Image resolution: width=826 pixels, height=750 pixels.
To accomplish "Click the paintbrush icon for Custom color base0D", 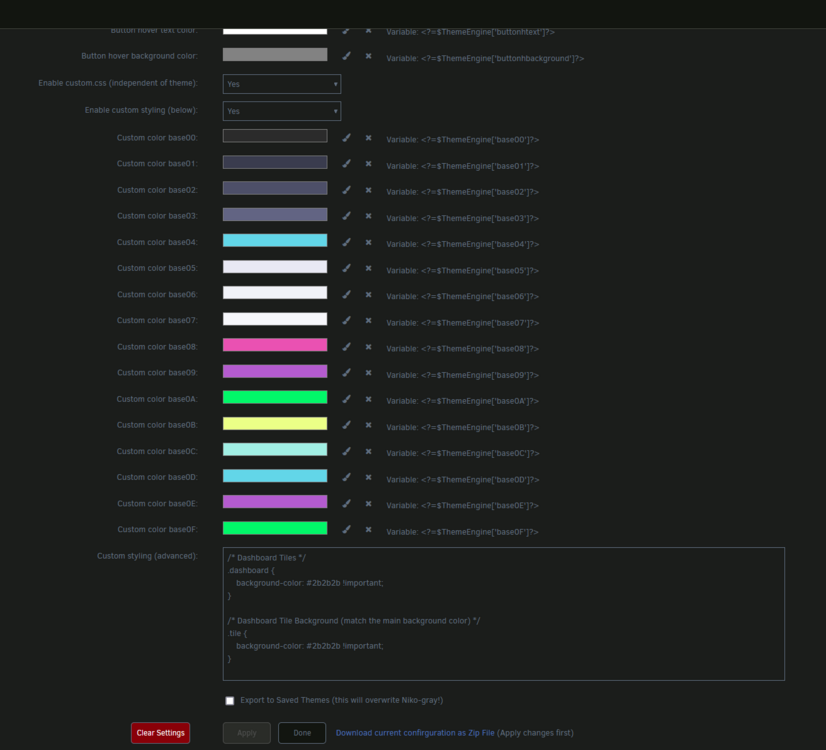I will (x=346, y=477).
